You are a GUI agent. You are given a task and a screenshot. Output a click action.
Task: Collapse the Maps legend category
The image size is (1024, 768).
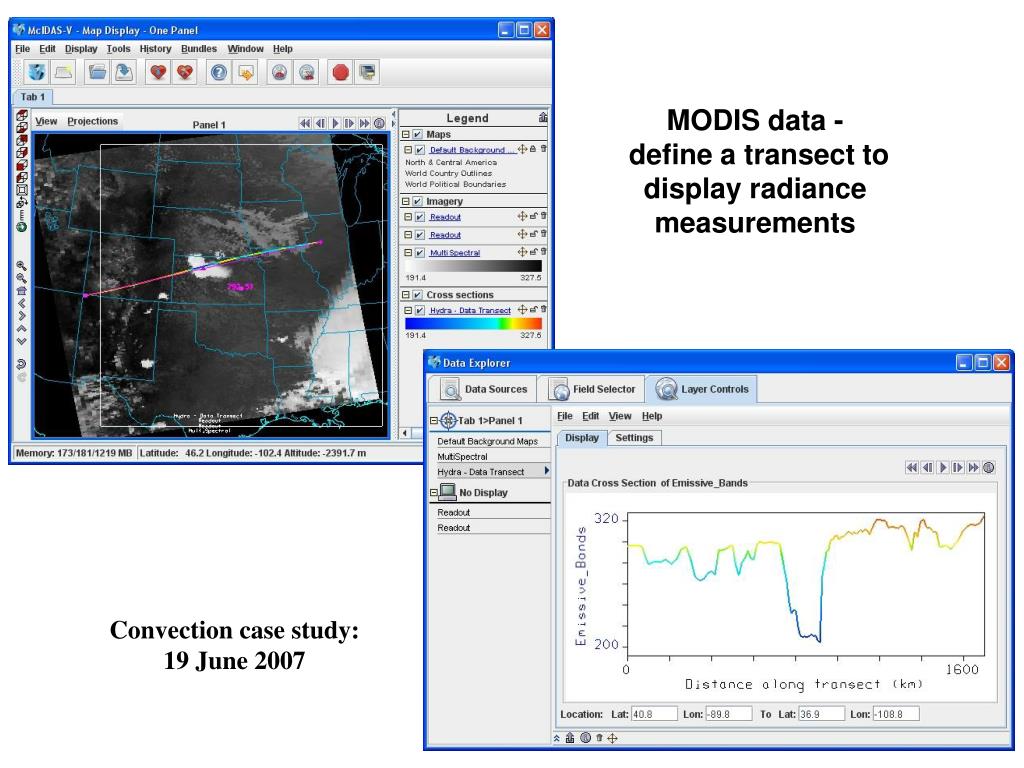406,134
